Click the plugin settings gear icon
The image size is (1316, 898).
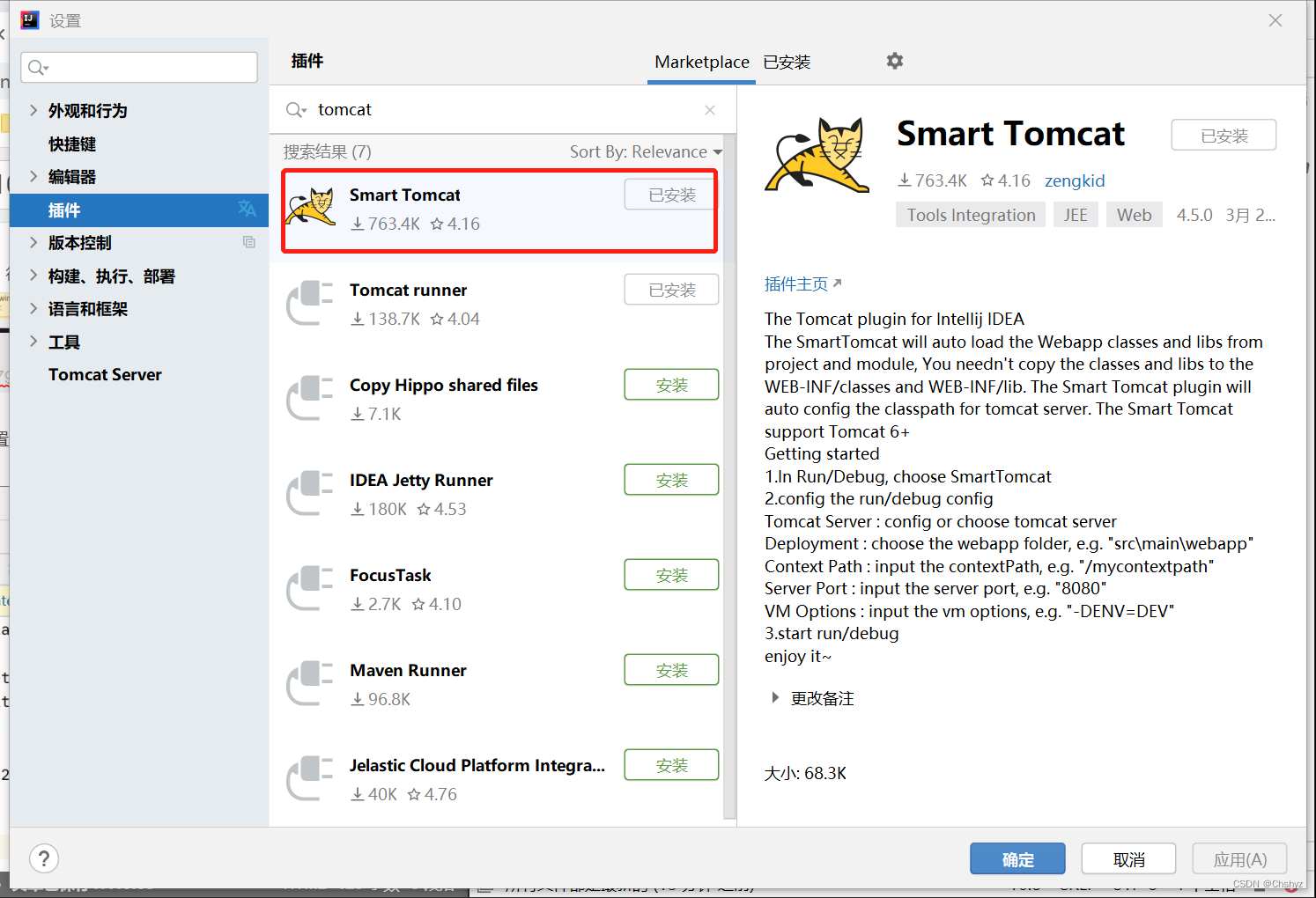pyautogui.click(x=895, y=61)
